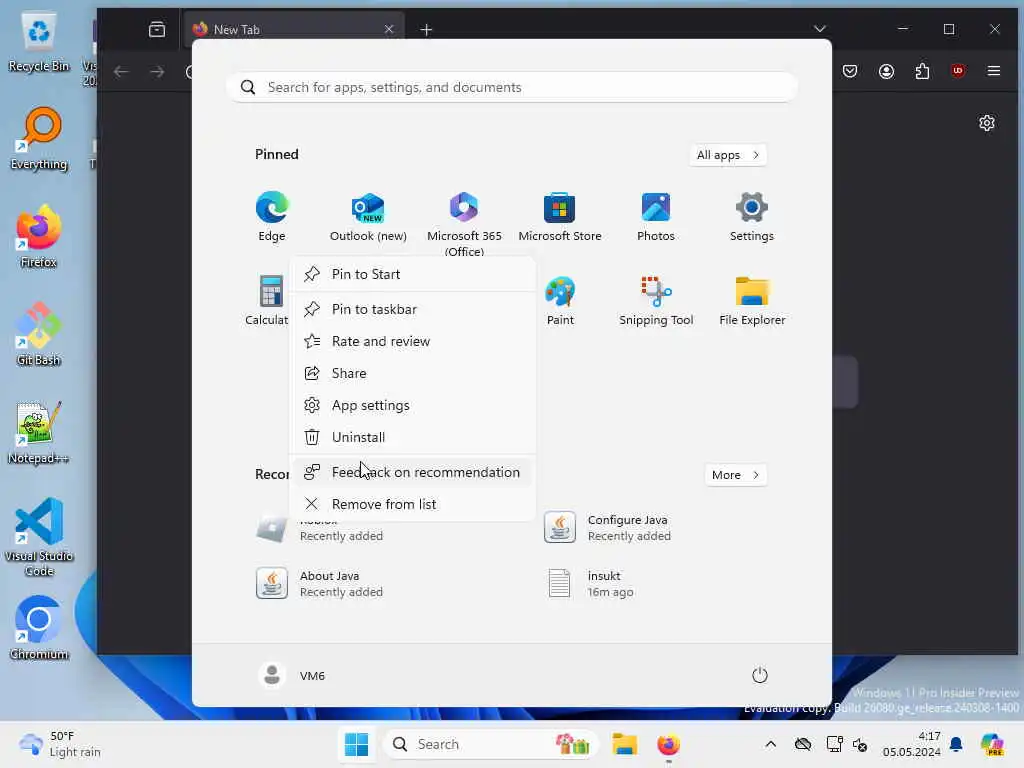Screen dimensions: 1024x768
Task: Open the Firefox account icon
Action: (x=886, y=71)
